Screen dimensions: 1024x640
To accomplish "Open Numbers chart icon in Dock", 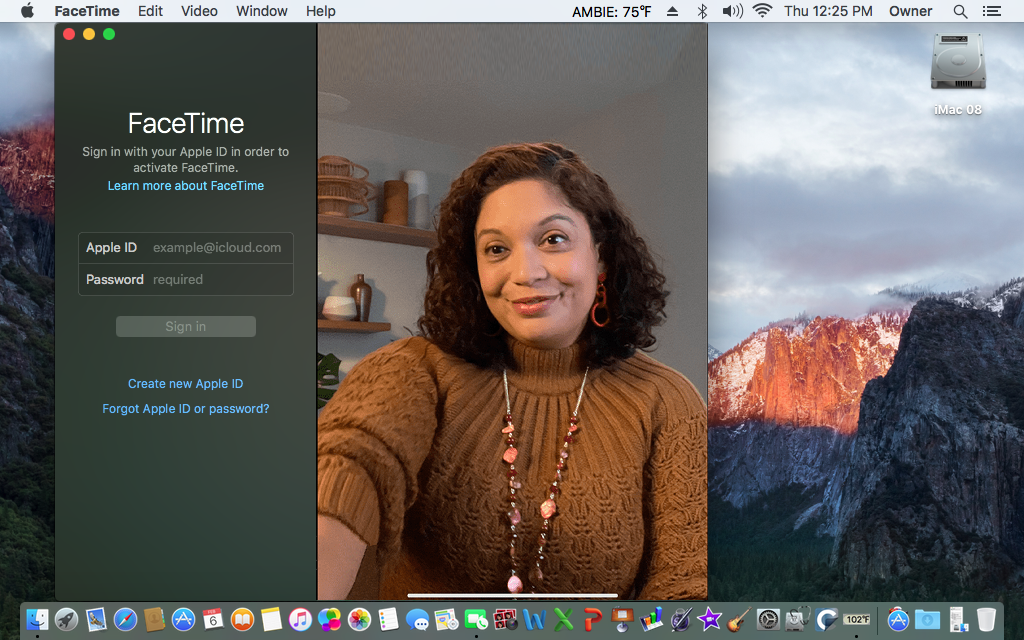I will coord(651,618).
